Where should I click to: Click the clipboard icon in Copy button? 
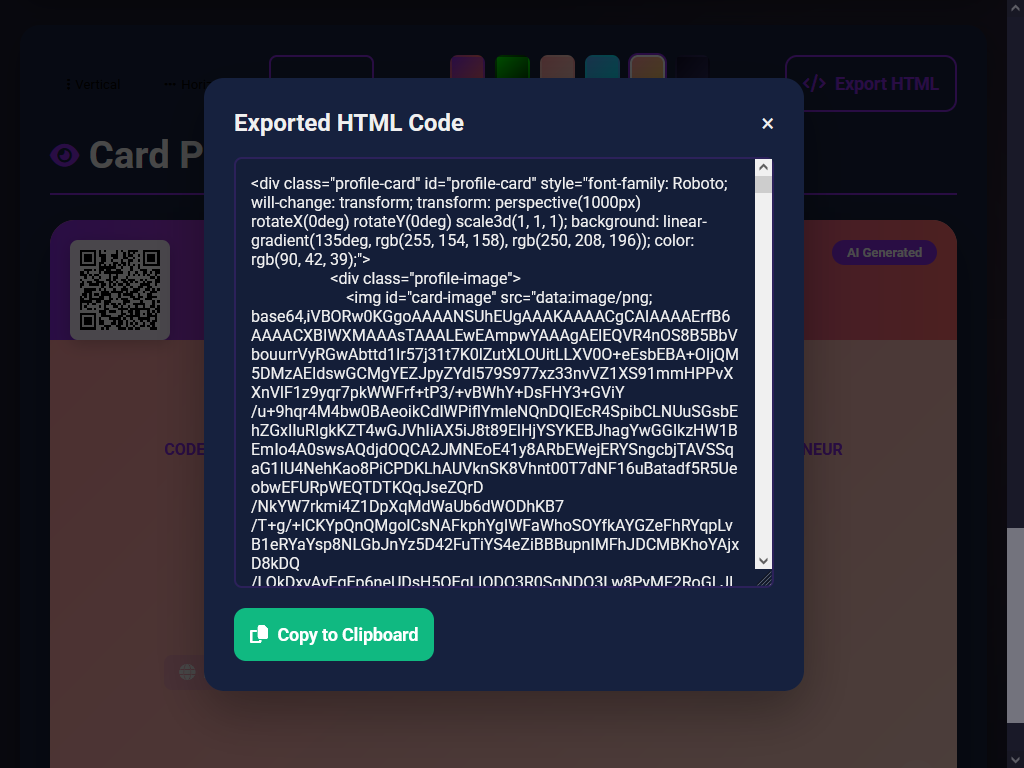coord(259,634)
